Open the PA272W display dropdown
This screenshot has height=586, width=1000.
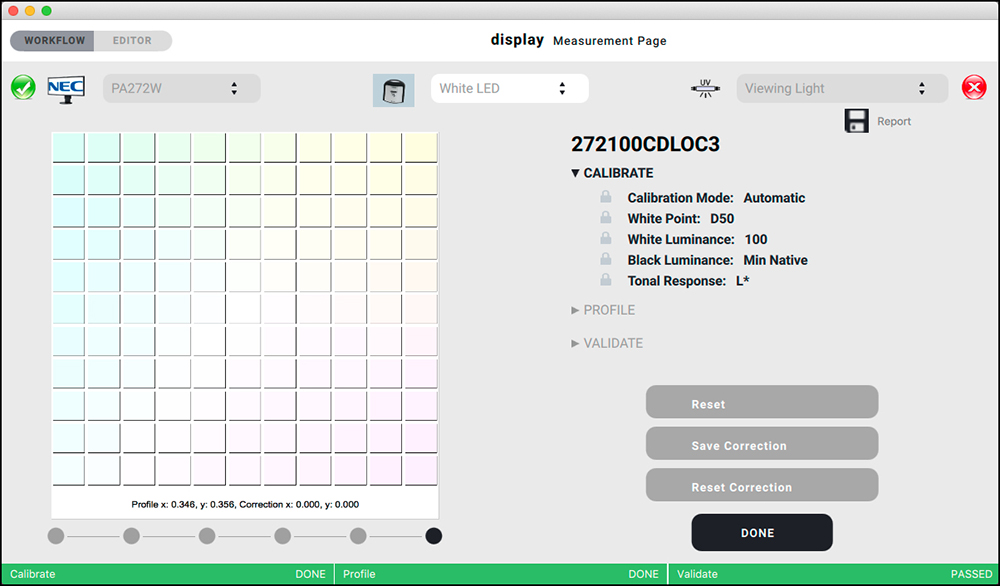pyautogui.click(x=181, y=88)
